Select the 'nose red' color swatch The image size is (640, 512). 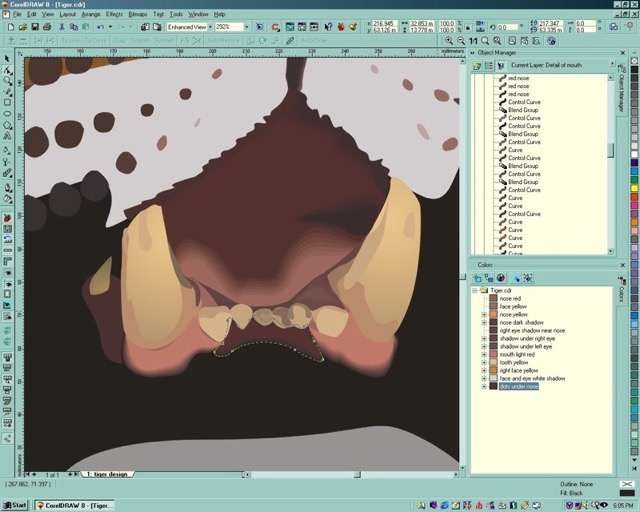coord(493,298)
